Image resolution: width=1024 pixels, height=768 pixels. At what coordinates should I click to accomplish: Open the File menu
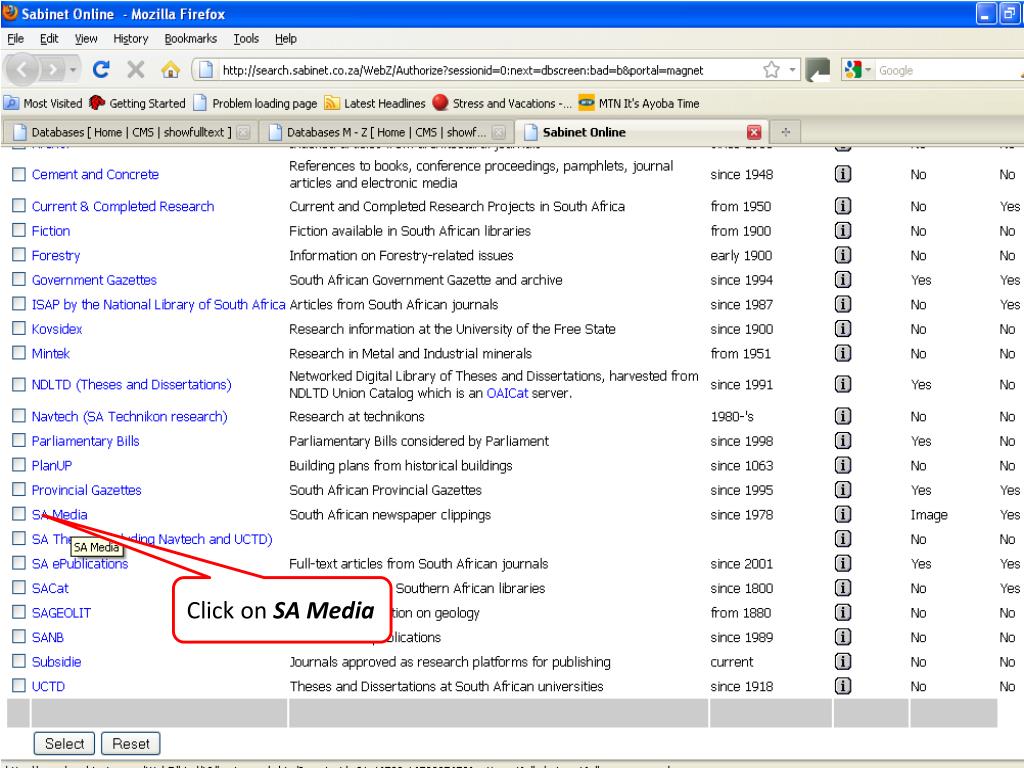[x=16, y=39]
